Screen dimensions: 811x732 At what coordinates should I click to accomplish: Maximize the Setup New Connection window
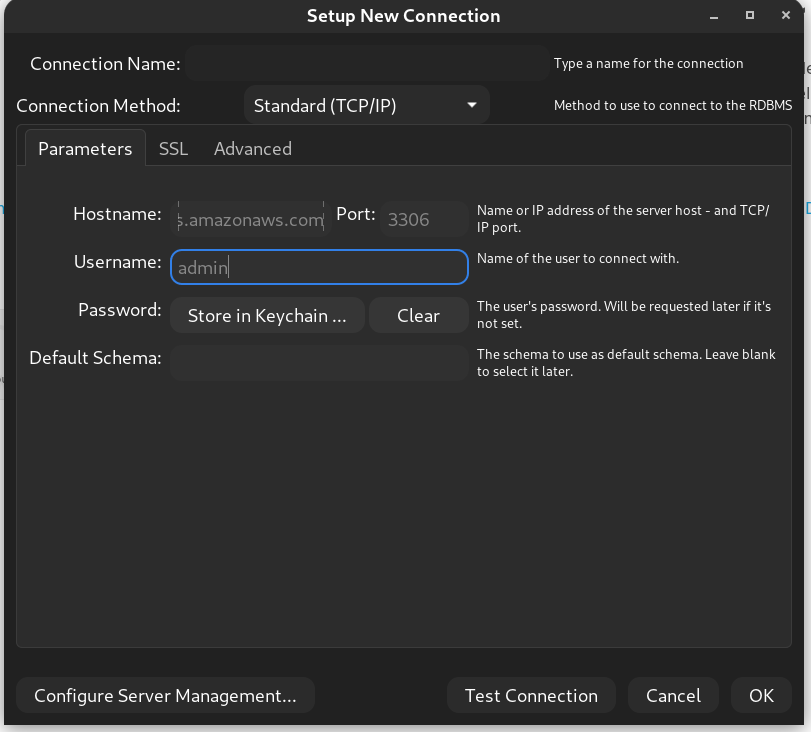[x=750, y=16]
